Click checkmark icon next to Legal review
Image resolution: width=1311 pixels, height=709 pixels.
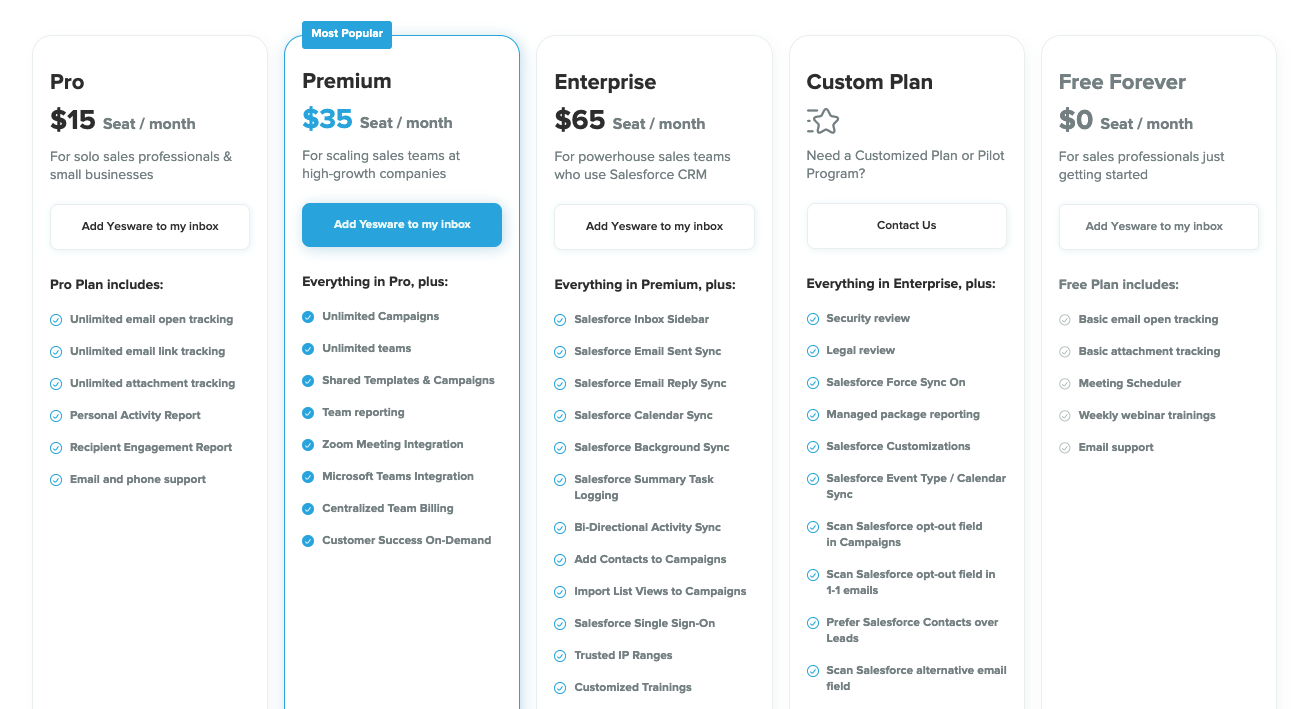pos(812,351)
